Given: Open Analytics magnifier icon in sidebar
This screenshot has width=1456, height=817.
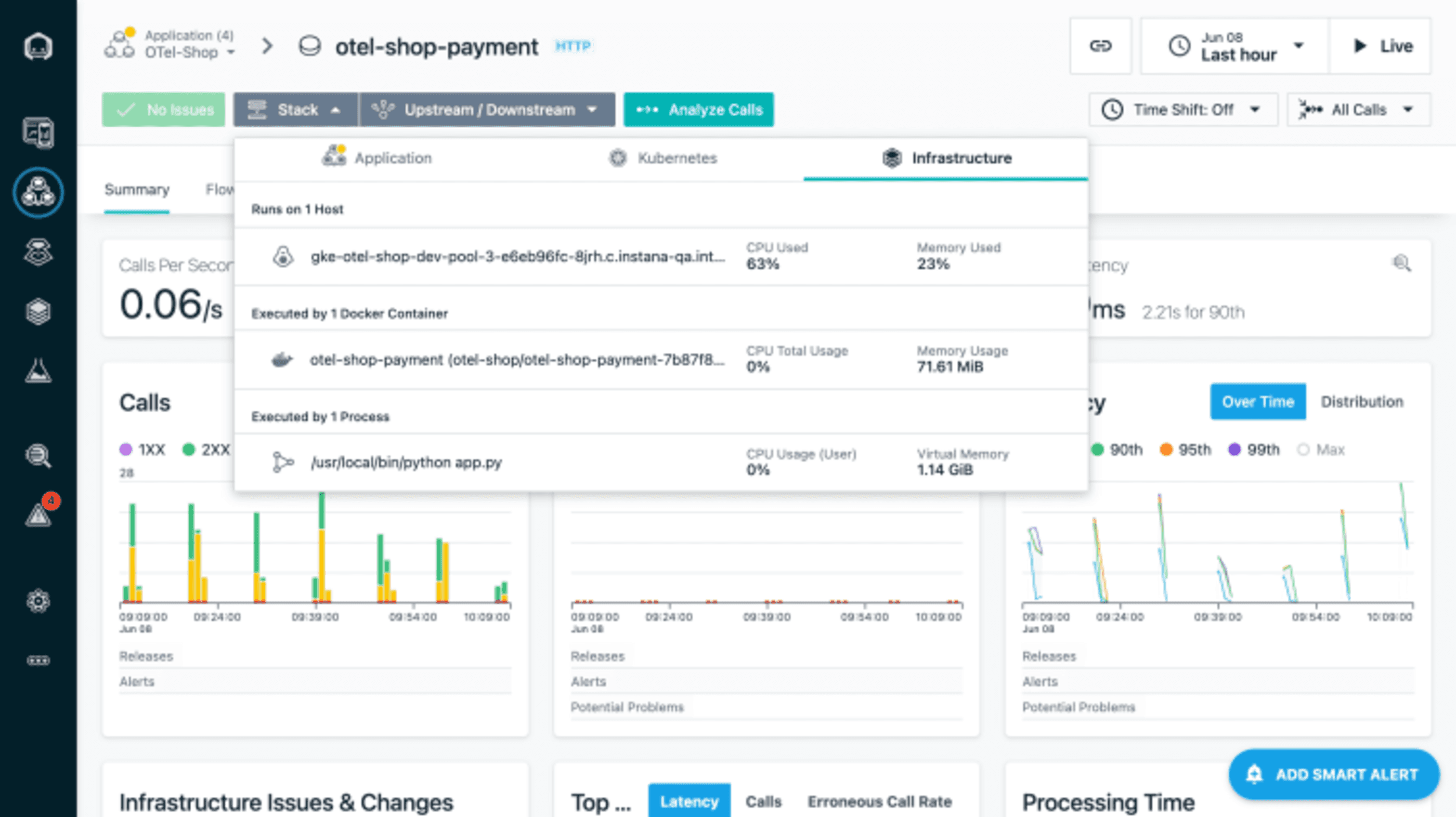Looking at the screenshot, I should click(38, 455).
